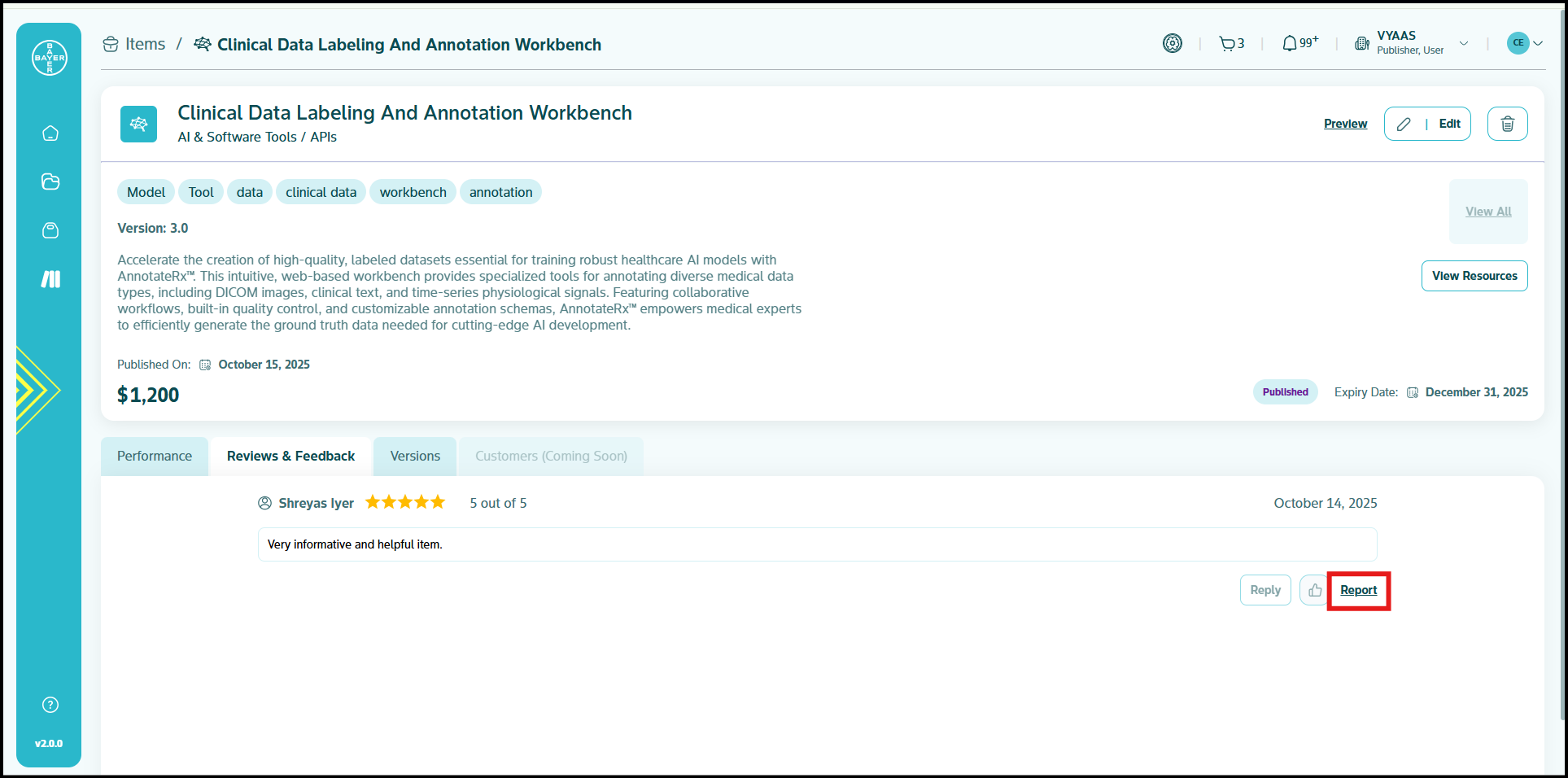Switch to the Versions tab
The image size is (1568, 778).
[x=415, y=457]
